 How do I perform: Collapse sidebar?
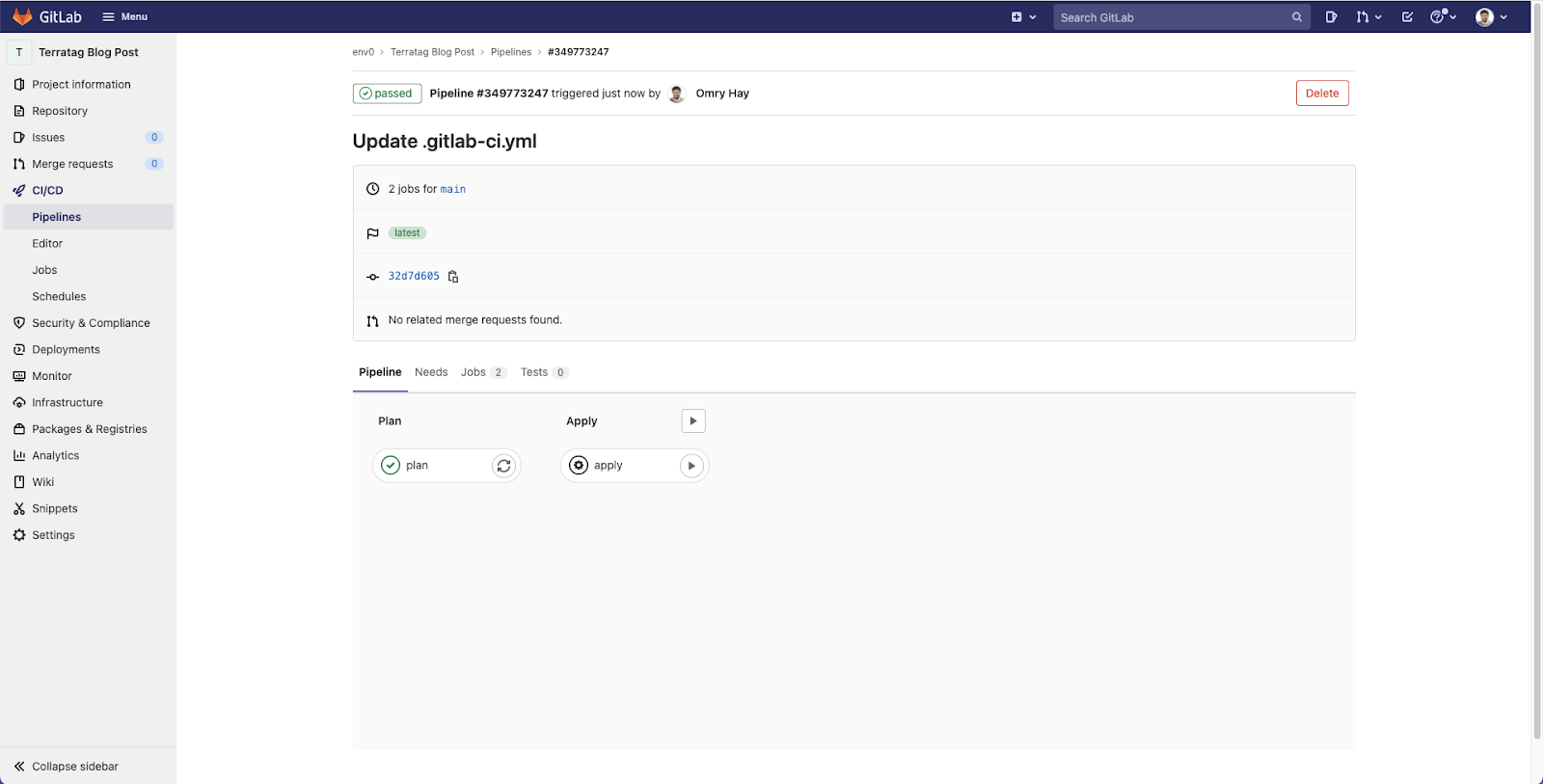66,766
